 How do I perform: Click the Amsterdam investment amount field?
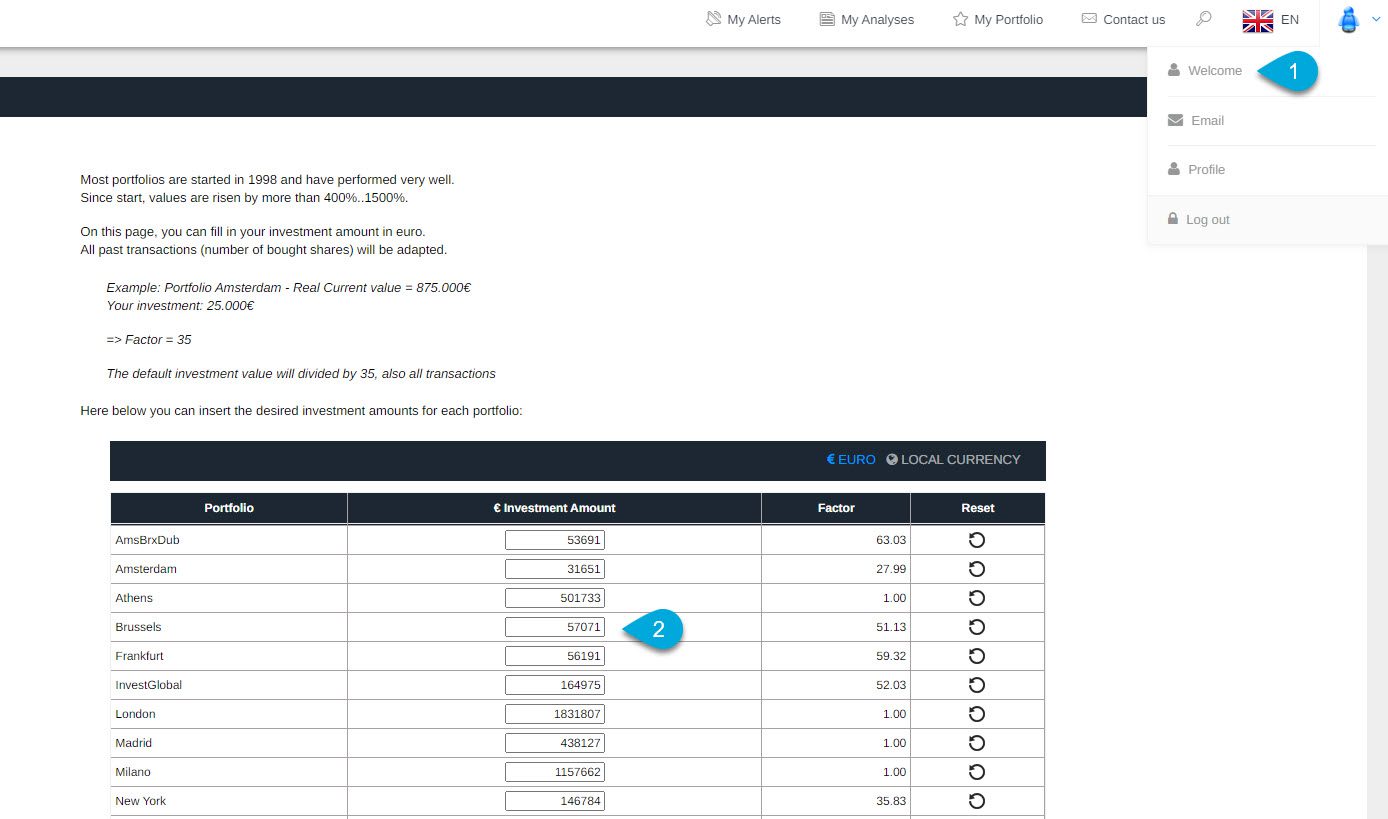click(x=554, y=569)
